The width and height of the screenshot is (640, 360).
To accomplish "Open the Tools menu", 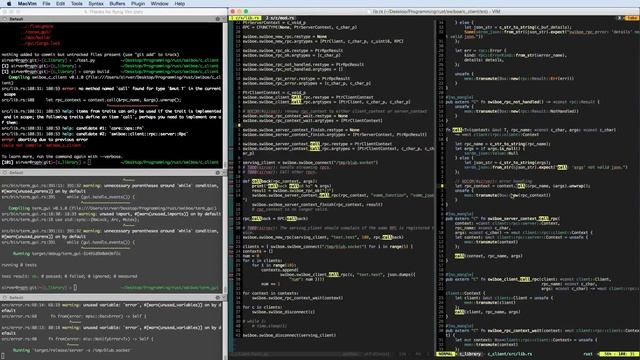I will [x=77, y=4].
